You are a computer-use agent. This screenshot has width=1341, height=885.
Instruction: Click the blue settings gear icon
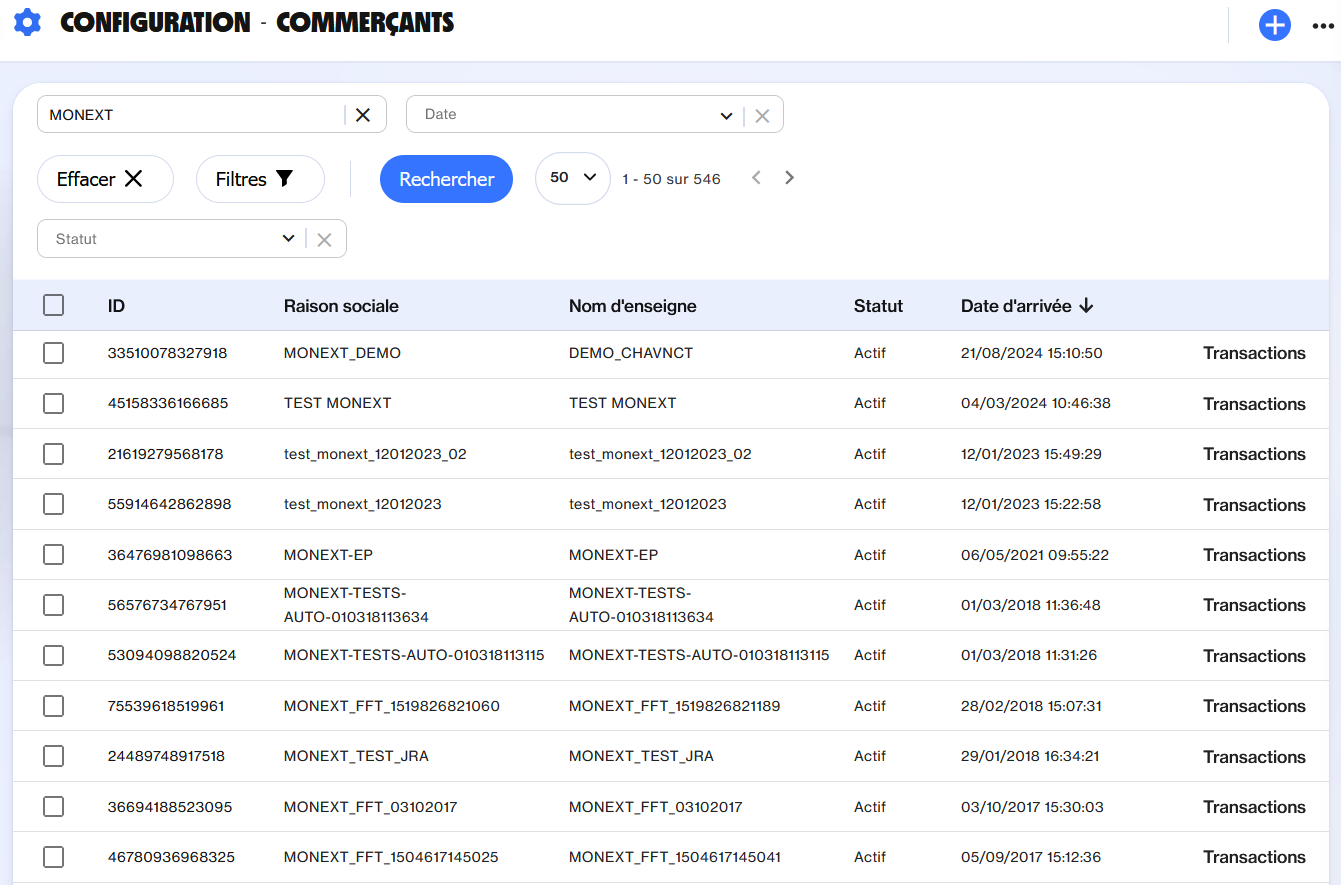[27, 22]
